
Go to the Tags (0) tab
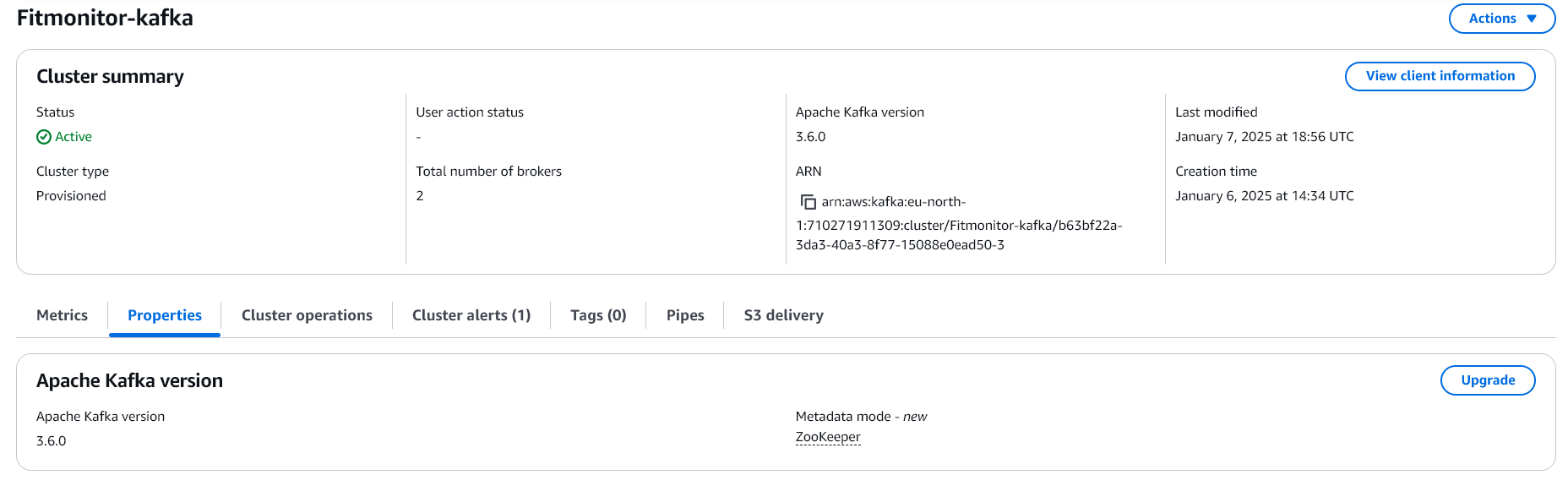pos(598,315)
